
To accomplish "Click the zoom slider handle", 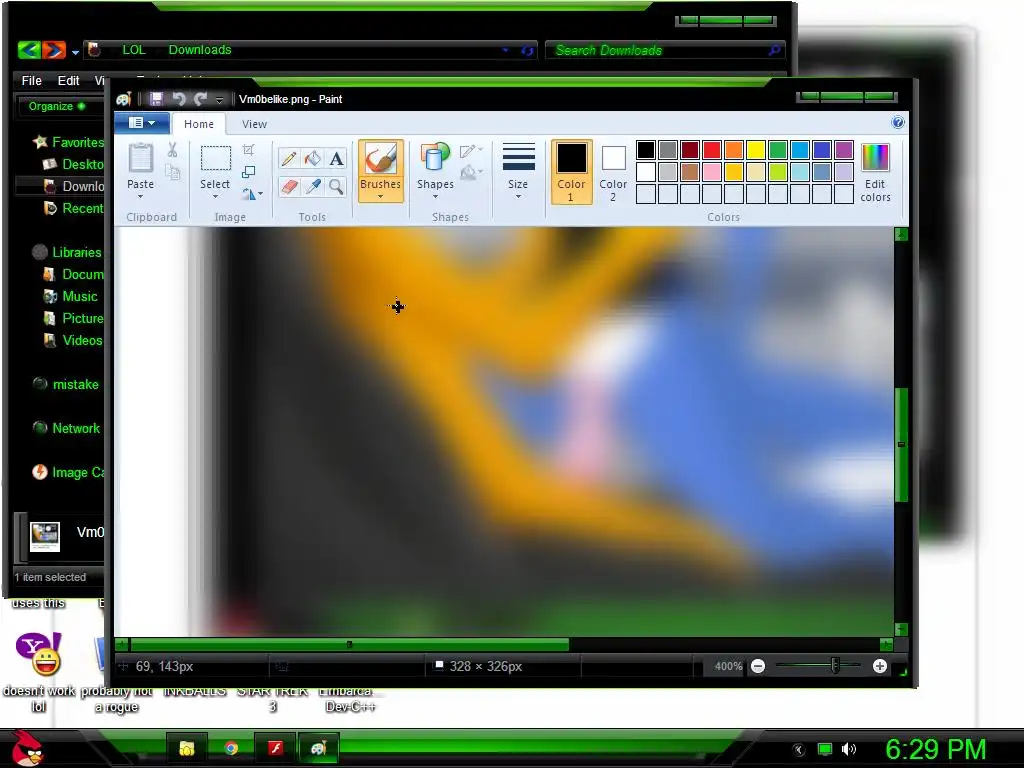I will (835, 666).
